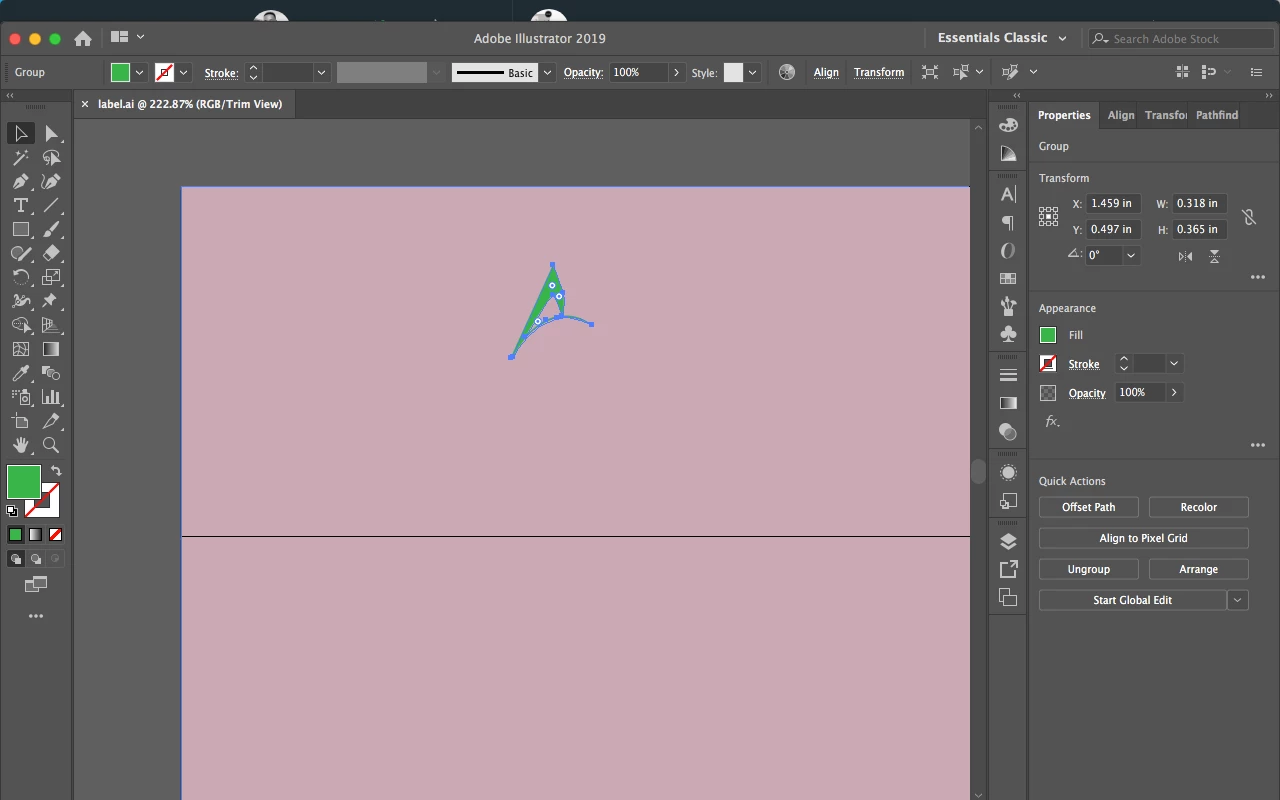
Task: Swap fill and stroke colors
Action: (x=56, y=471)
